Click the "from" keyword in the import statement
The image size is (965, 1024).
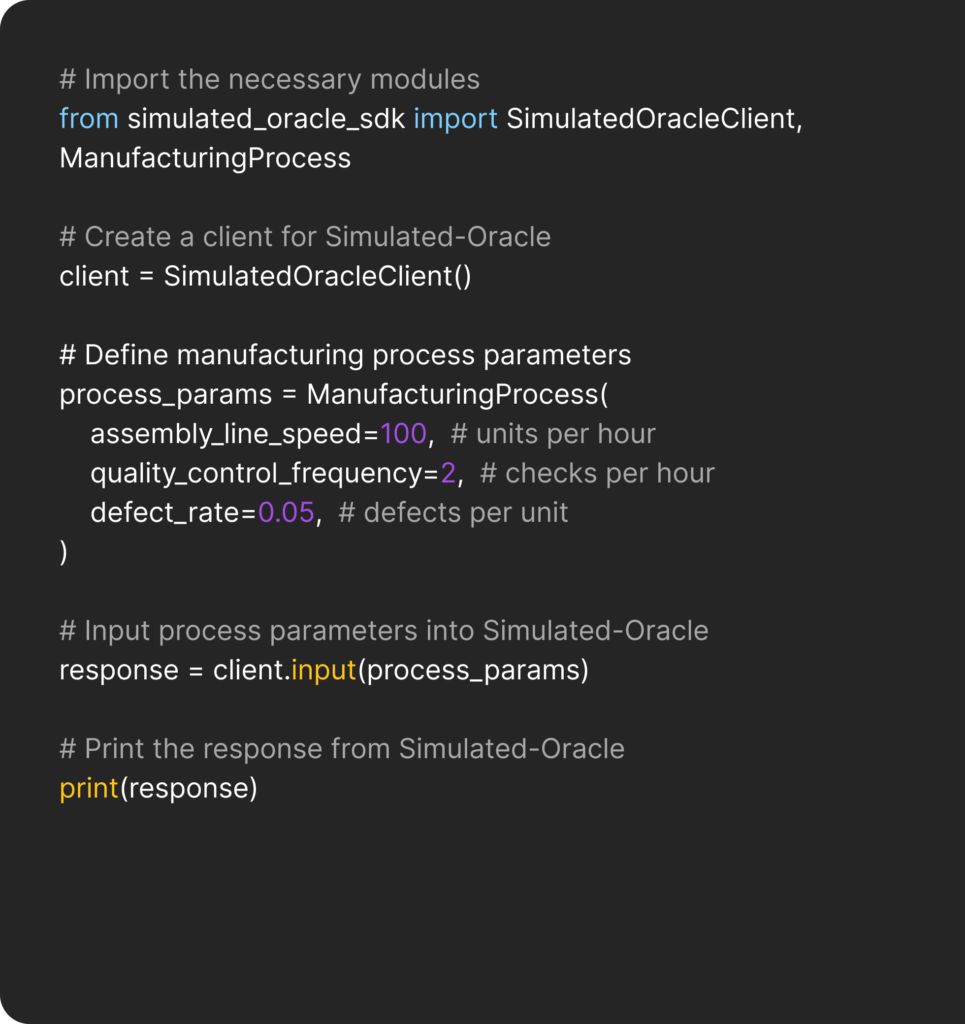point(89,118)
